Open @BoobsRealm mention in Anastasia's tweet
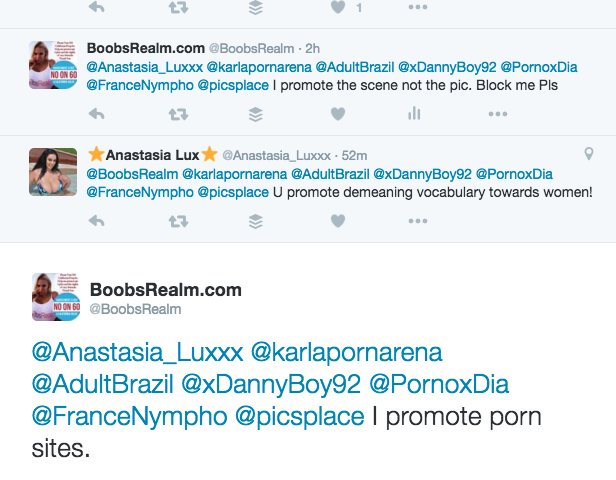 click(132, 174)
